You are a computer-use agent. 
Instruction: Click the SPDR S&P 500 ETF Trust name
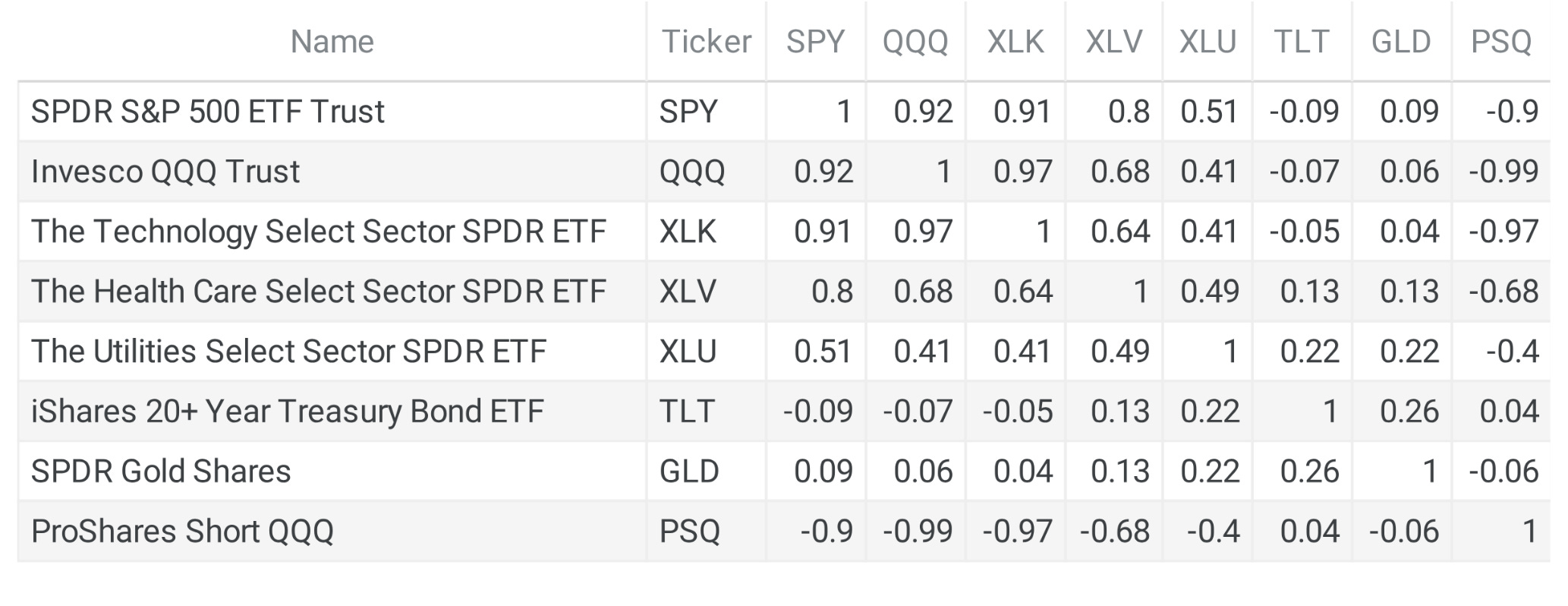pos(208,112)
